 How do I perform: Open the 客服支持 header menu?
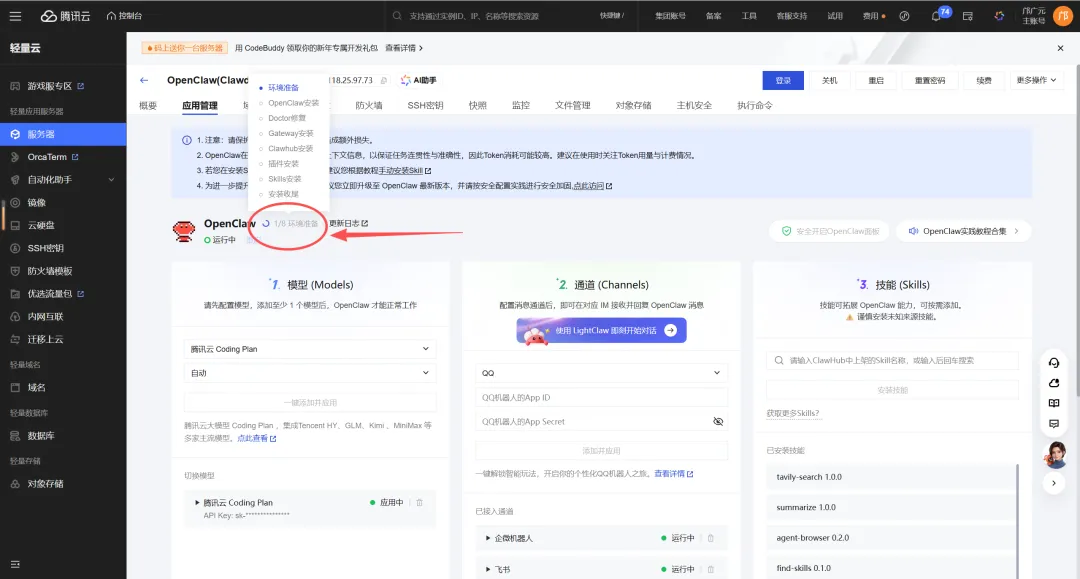pyautogui.click(x=791, y=16)
